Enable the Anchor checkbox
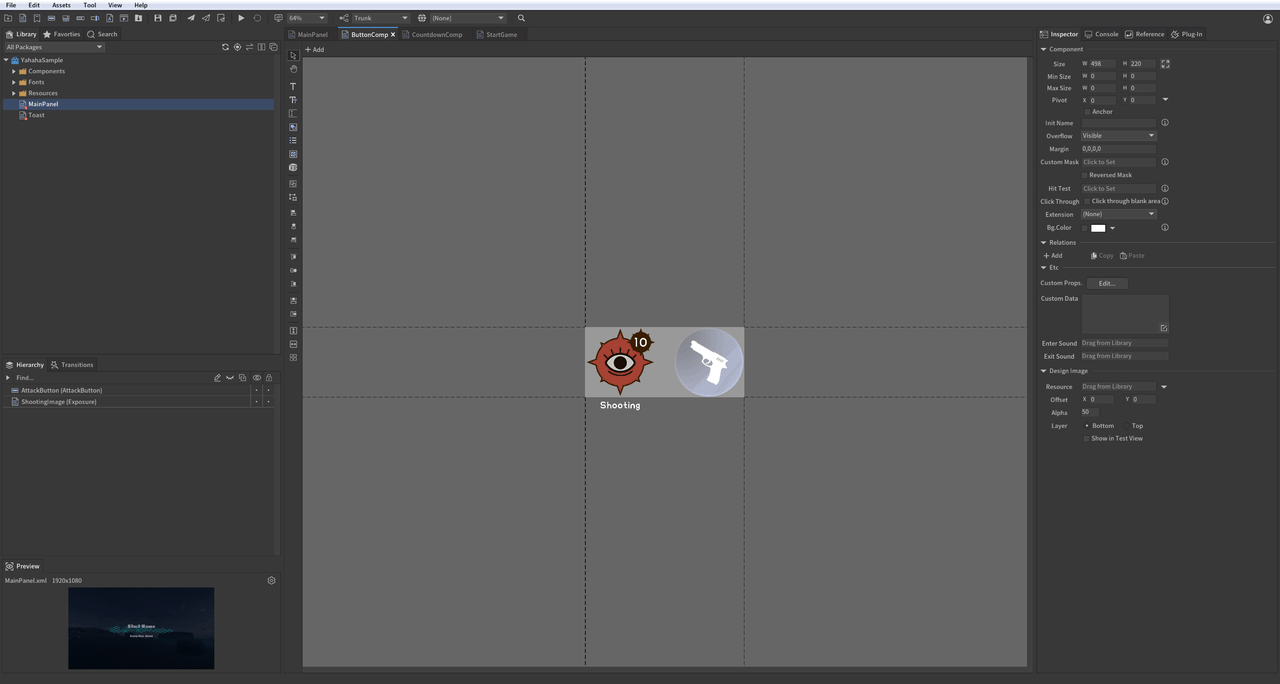The height and width of the screenshot is (684, 1280). tap(1087, 112)
